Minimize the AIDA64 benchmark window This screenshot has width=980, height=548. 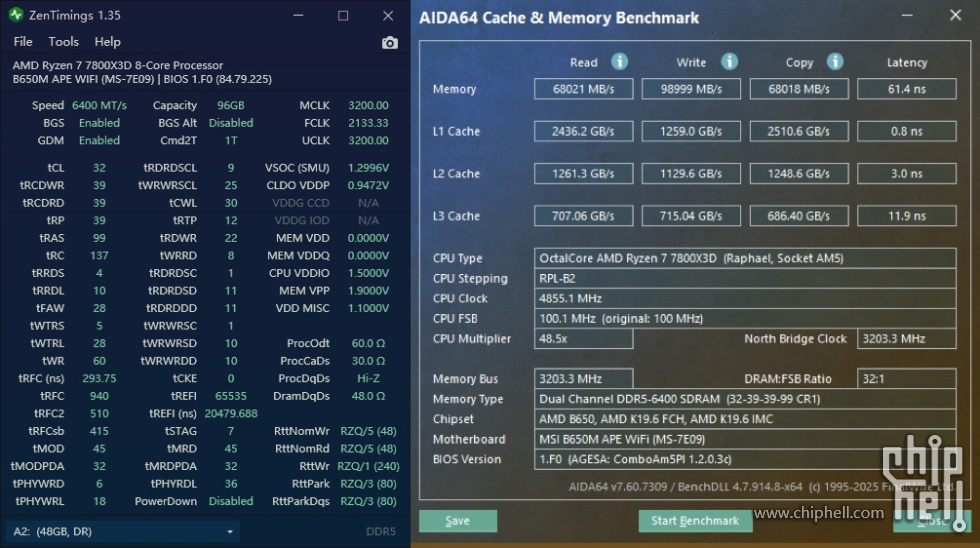[906, 15]
